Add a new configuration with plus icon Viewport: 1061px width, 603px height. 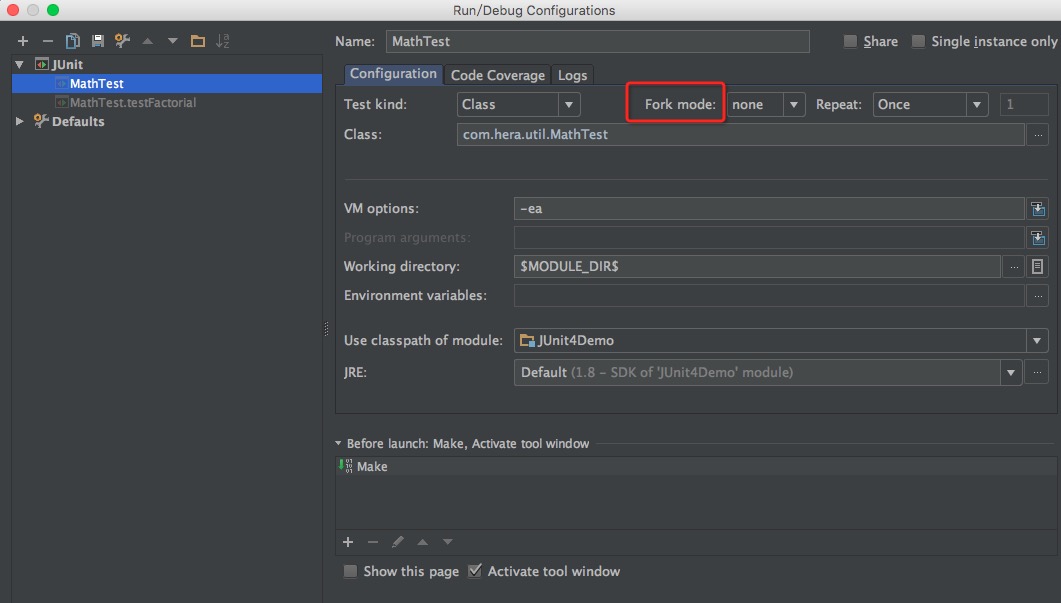(23, 41)
